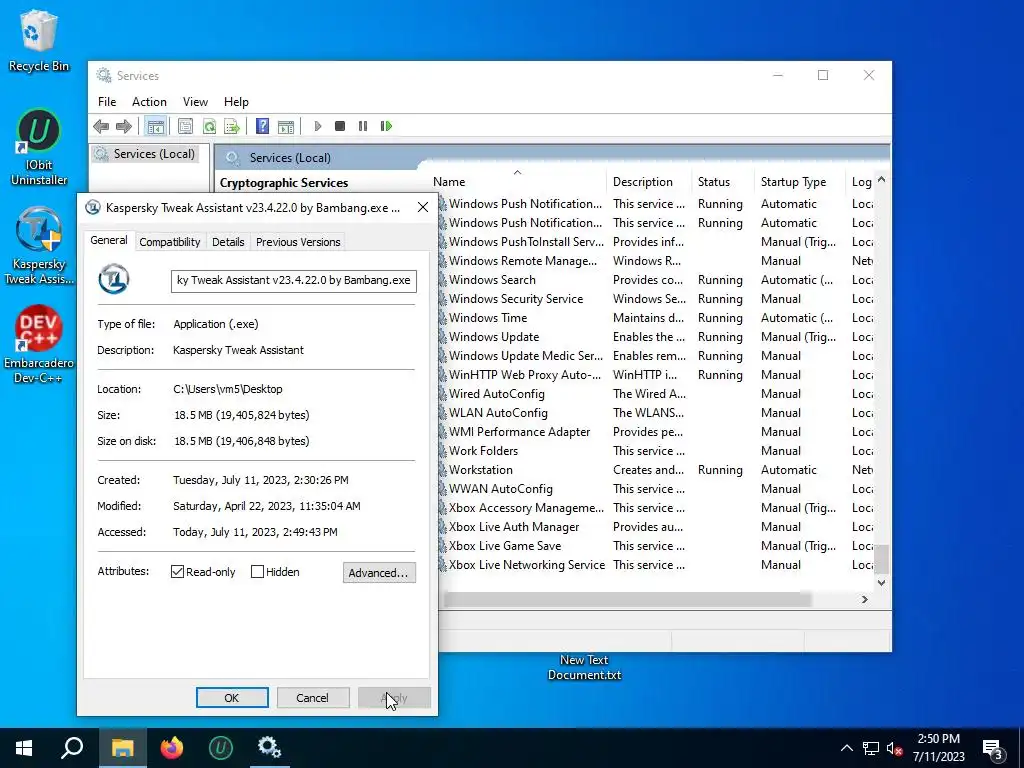
Task: Toggle Show/Hide Console Tree toolbar icon
Action: pyautogui.click(x=155, y=126)
